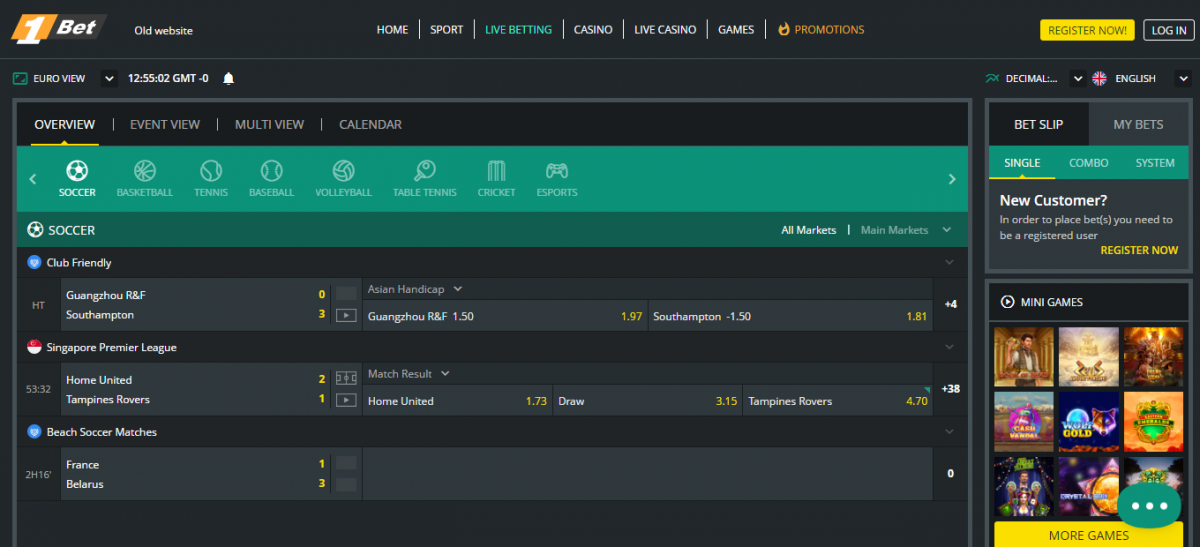Open the Casino menu item
Screen dimensions: 1200x547
[593, 30]
